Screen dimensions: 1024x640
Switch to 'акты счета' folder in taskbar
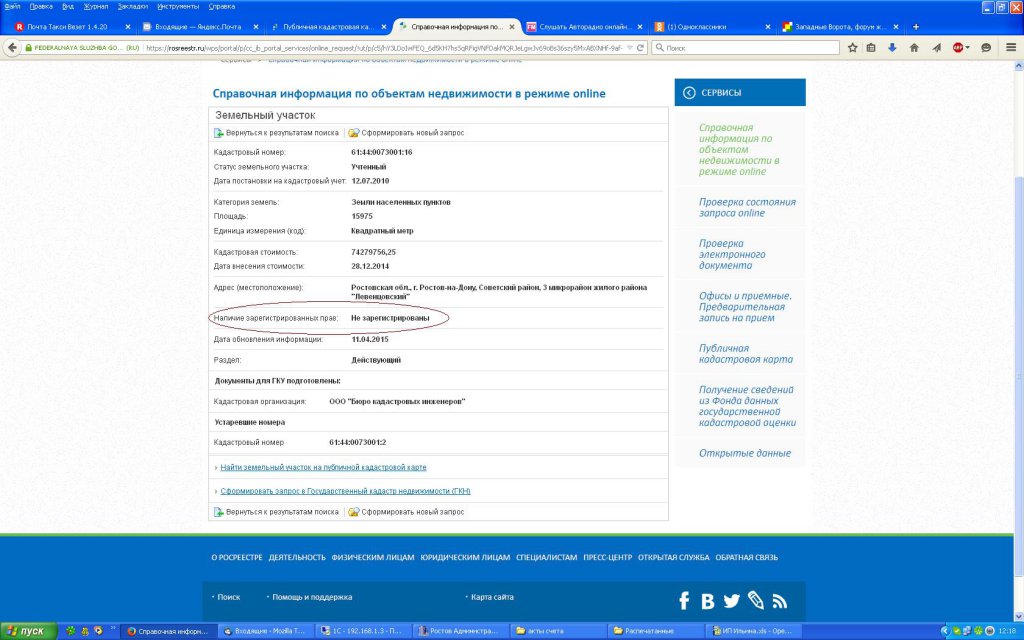pos(559,631)
